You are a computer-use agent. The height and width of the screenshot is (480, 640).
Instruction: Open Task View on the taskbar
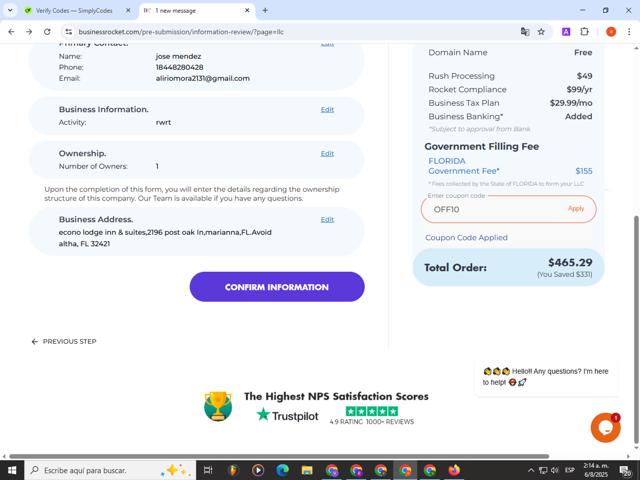pos(208,470)
